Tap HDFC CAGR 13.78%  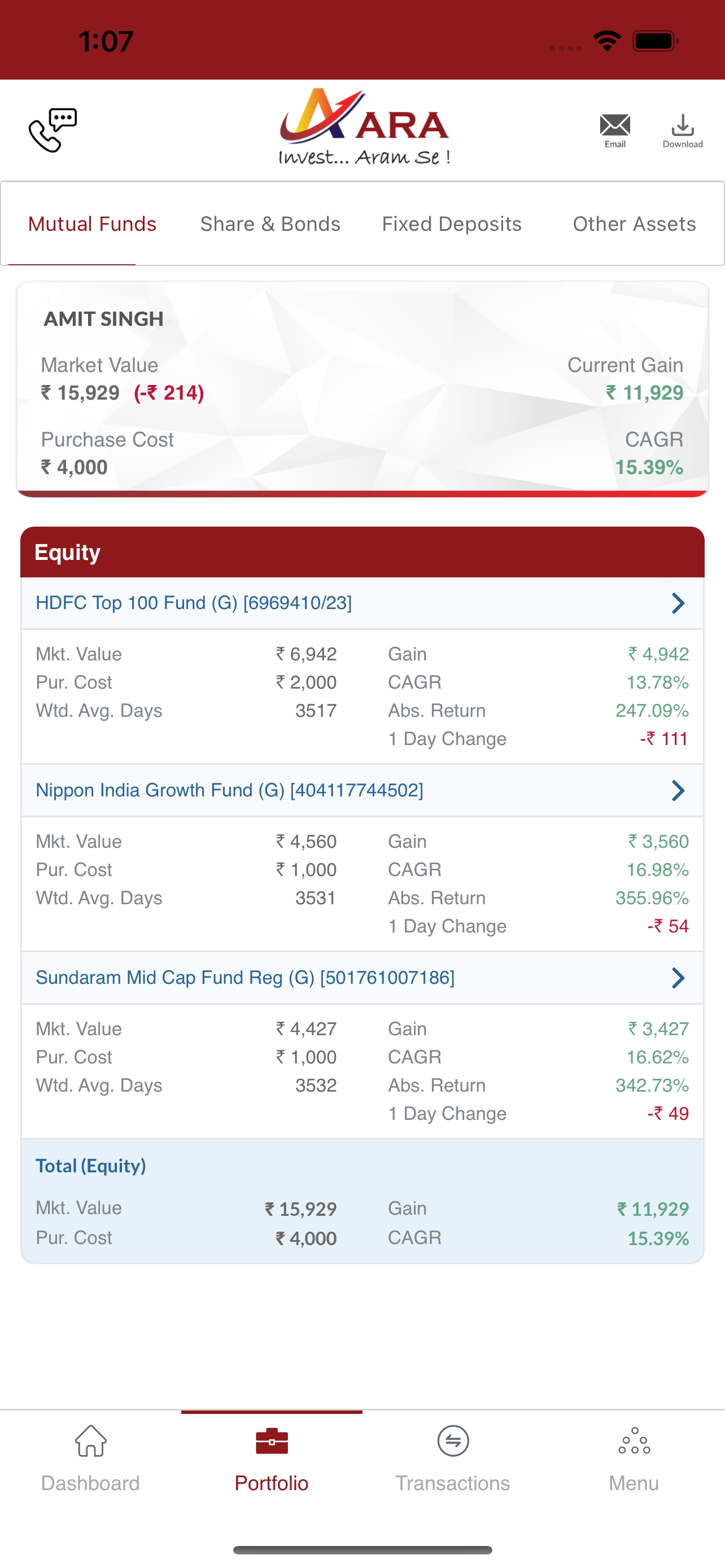(657, 682)
